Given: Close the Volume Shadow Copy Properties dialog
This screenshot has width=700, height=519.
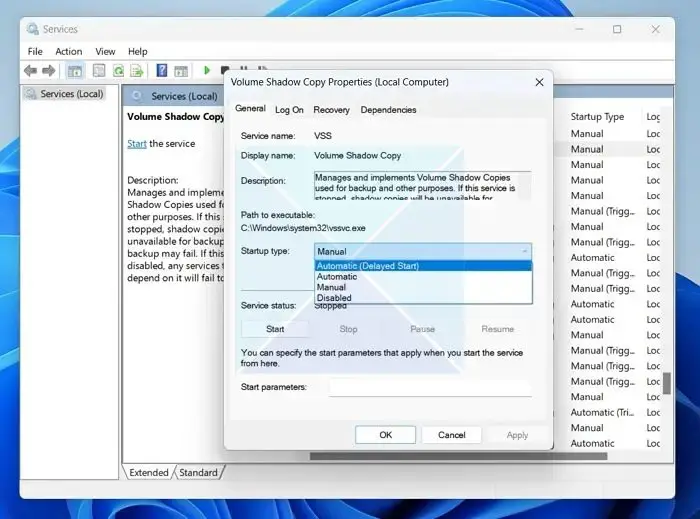Looking at the screenshot, I should (539, 82).
